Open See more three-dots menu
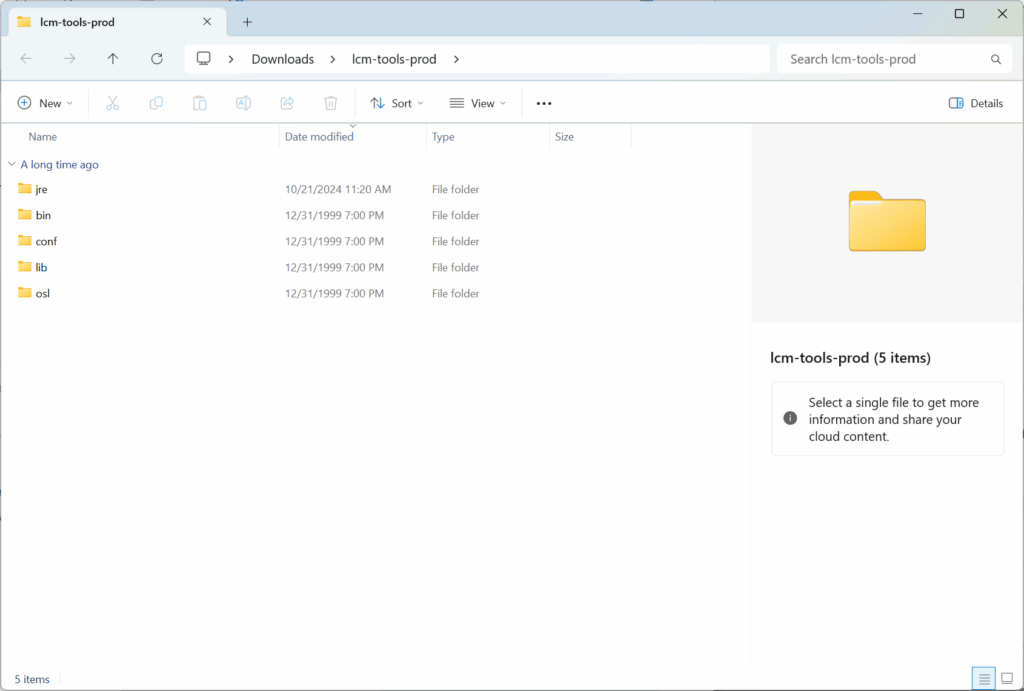The height and width of the screenshot is (691, 1024). coord(544,103)
